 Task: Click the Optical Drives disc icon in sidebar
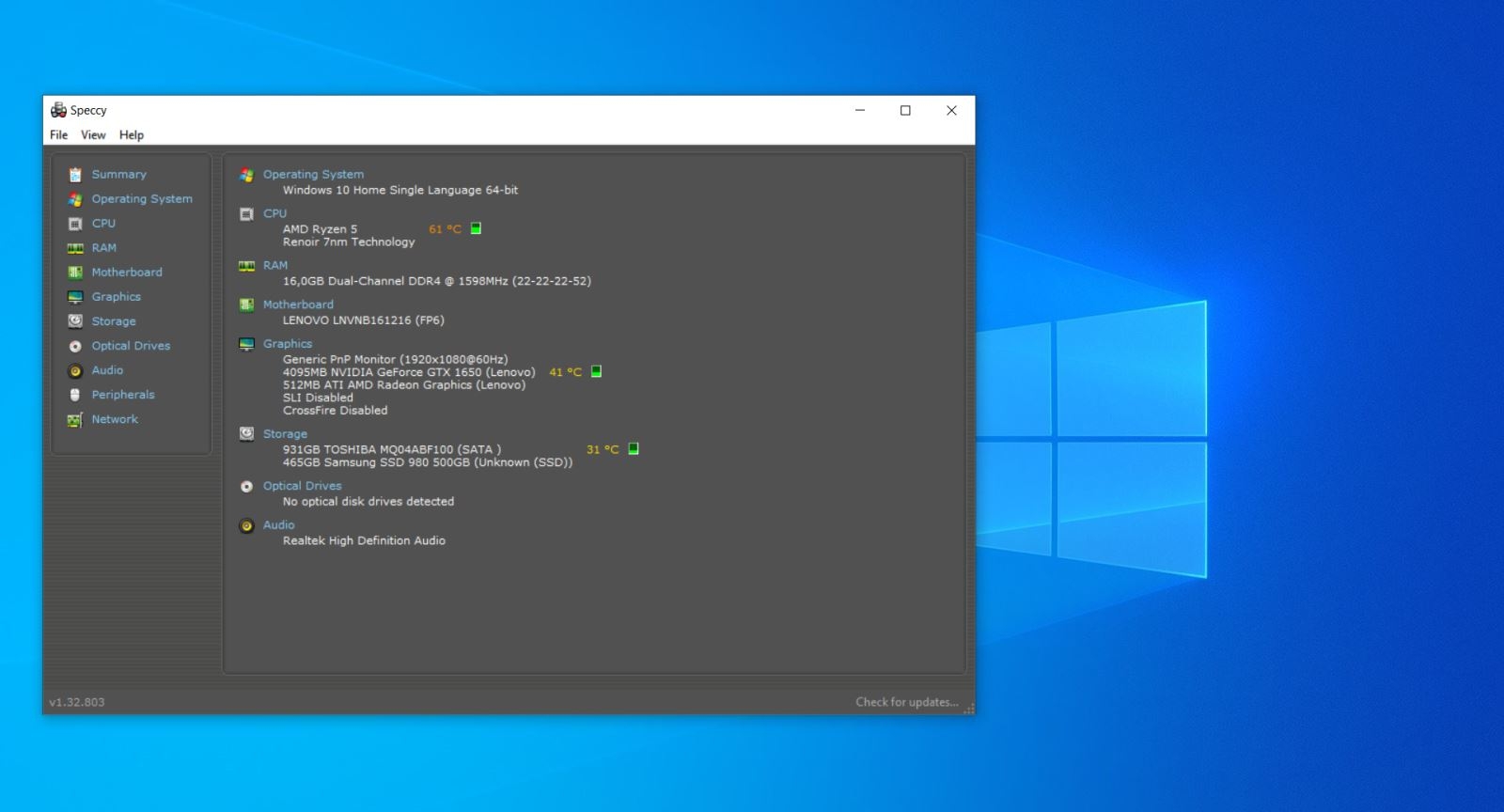75,346
